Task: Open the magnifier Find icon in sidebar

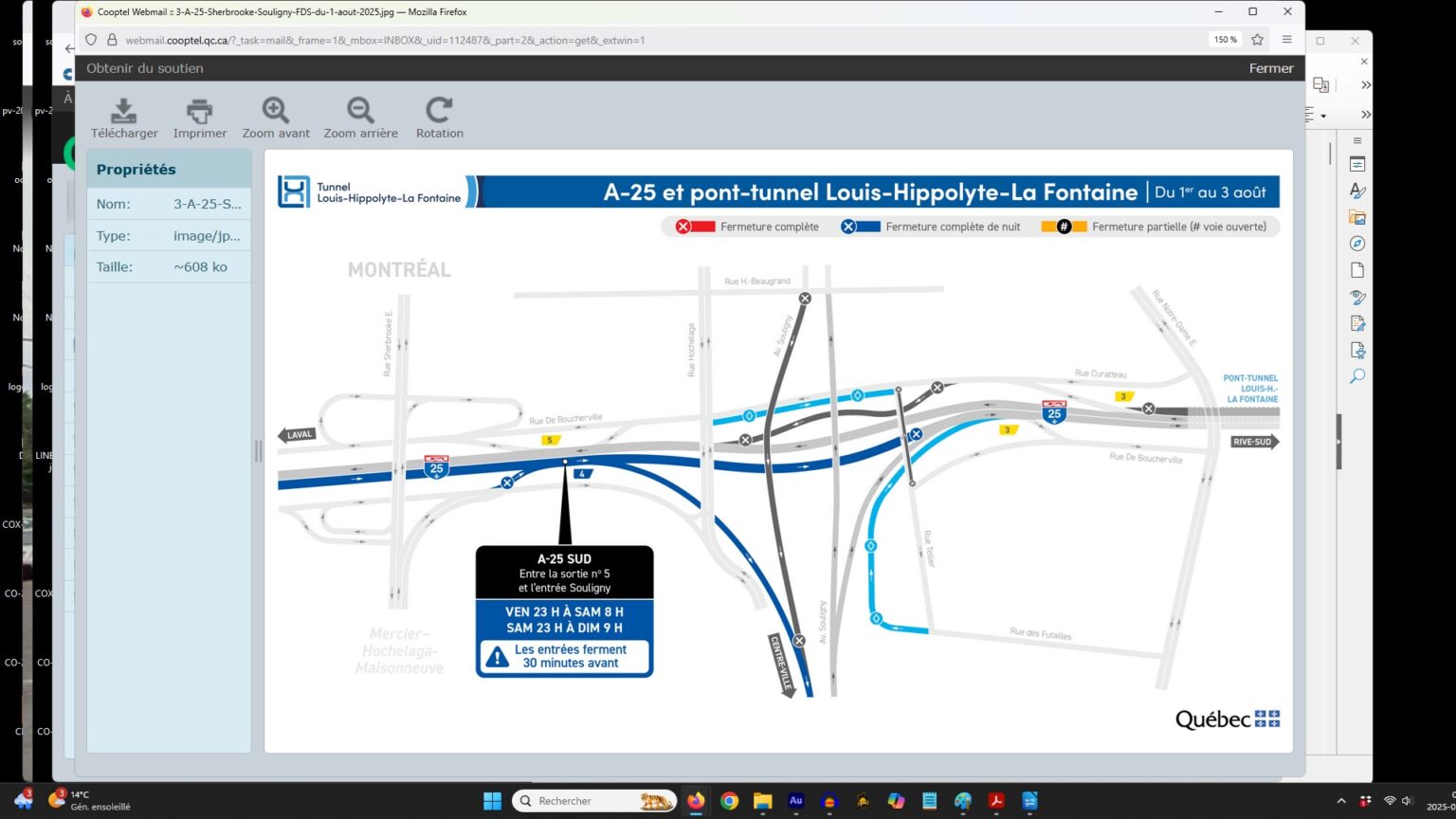Action: [1357, 376]
